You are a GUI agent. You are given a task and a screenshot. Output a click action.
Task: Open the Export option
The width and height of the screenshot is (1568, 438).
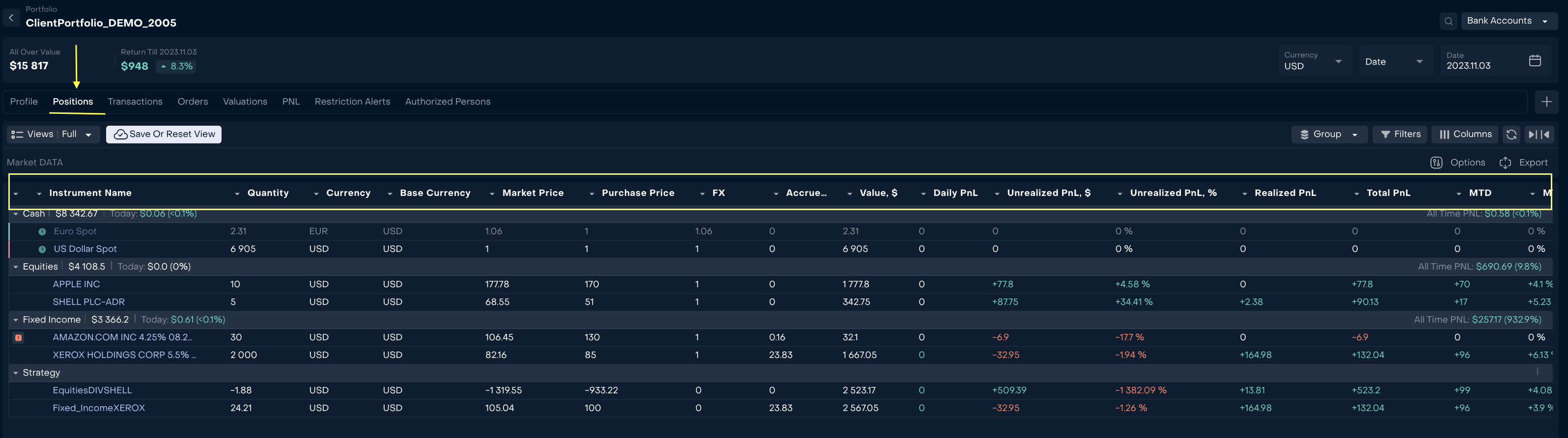pyautogui.click(x=1523, y=163)
